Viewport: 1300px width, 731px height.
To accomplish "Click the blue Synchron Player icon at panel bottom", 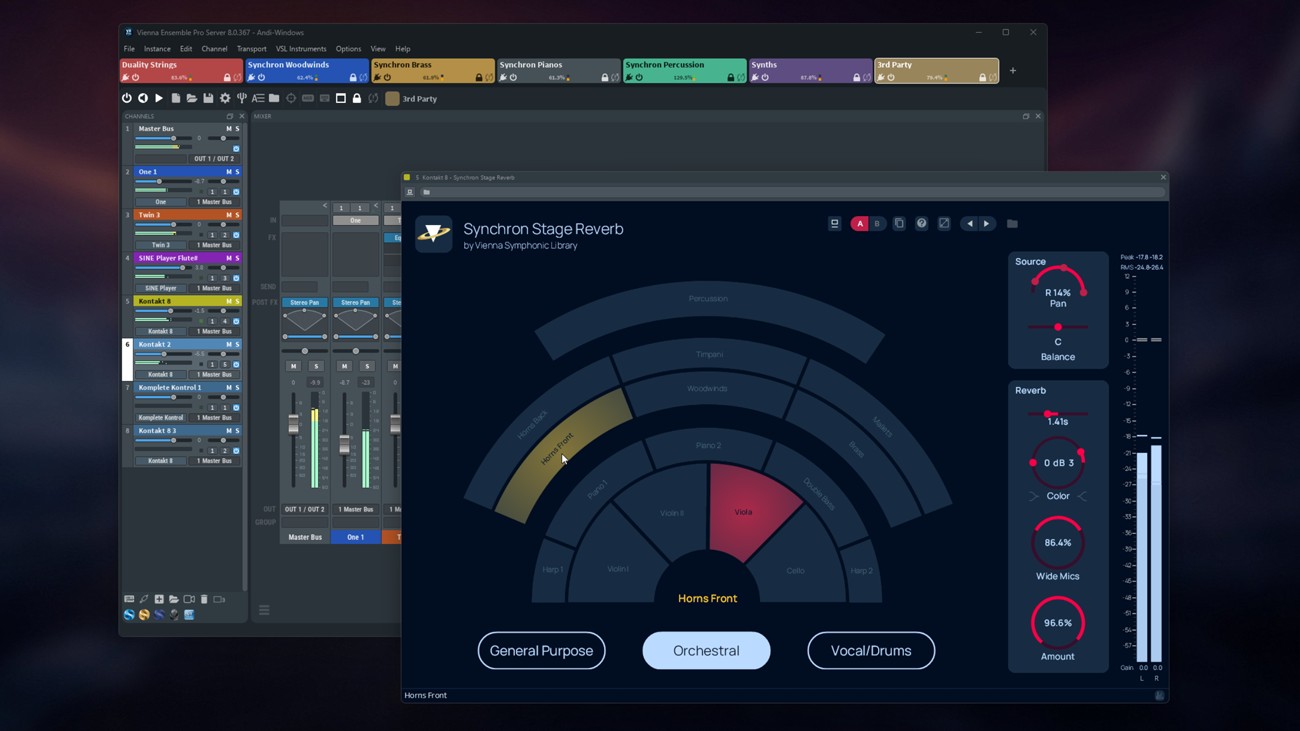I will click(x=129, y=615).
